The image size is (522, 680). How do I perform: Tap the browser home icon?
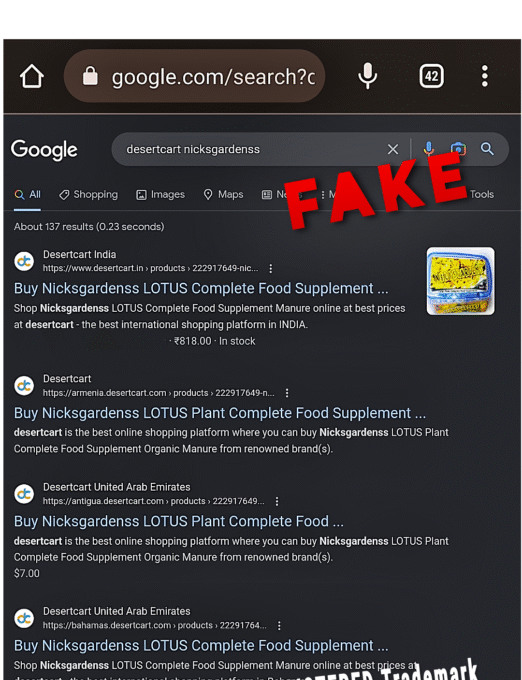(32, 76)
